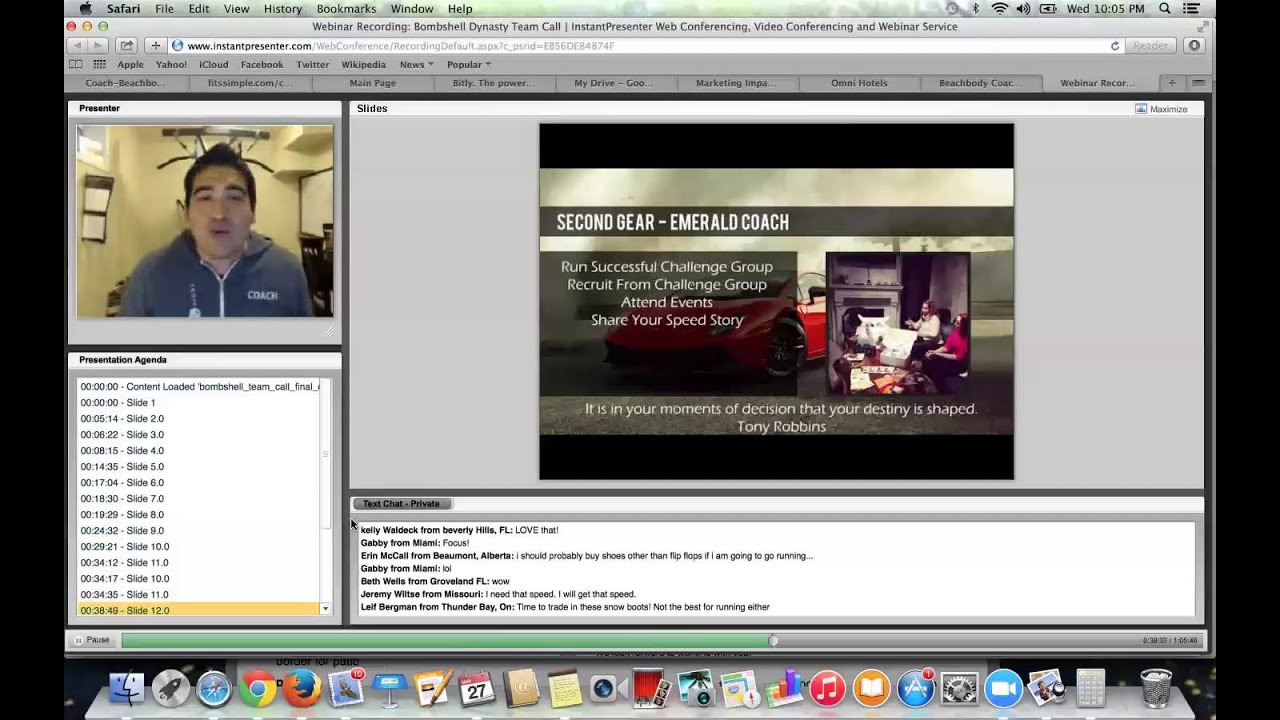Click the Safari share button

click(126, 46)
